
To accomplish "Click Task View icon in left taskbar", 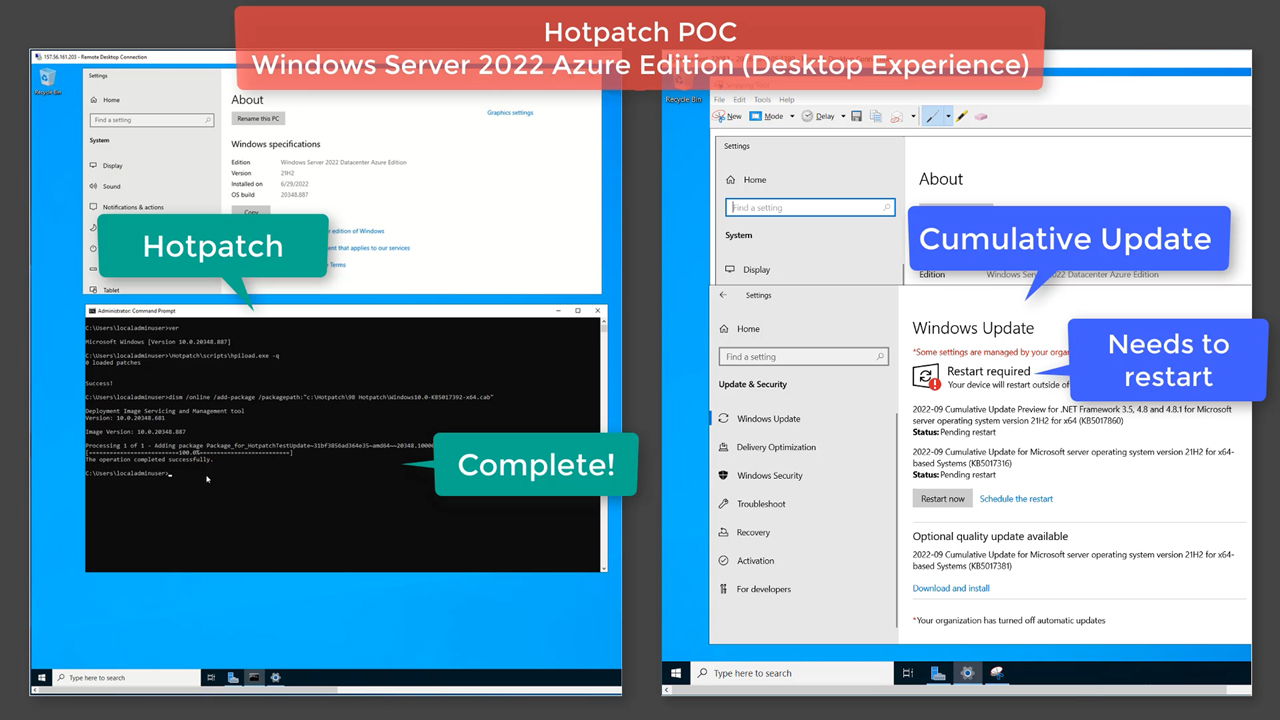I will tap(211, 677).
